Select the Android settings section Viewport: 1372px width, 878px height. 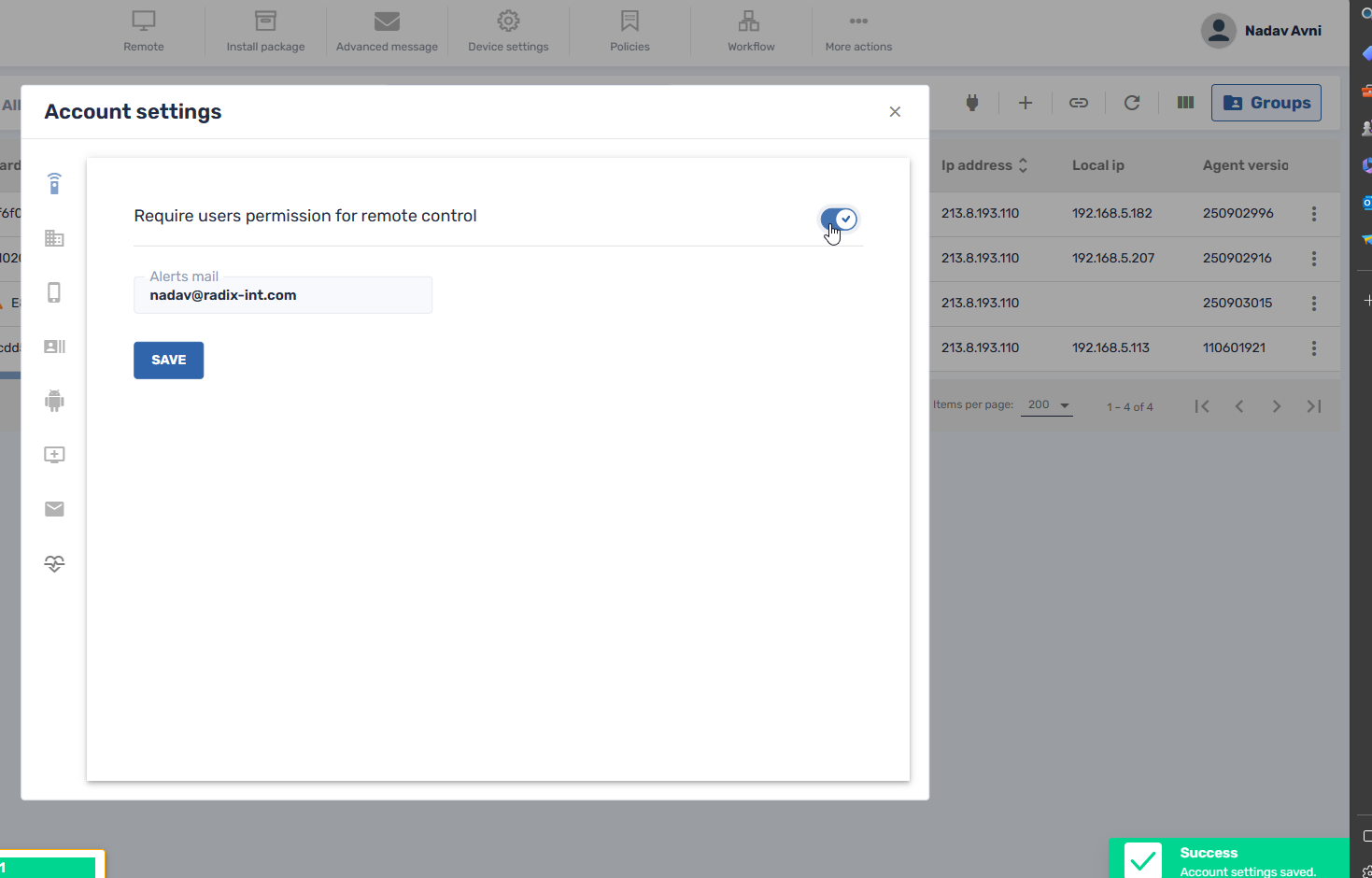pos(54,401)
